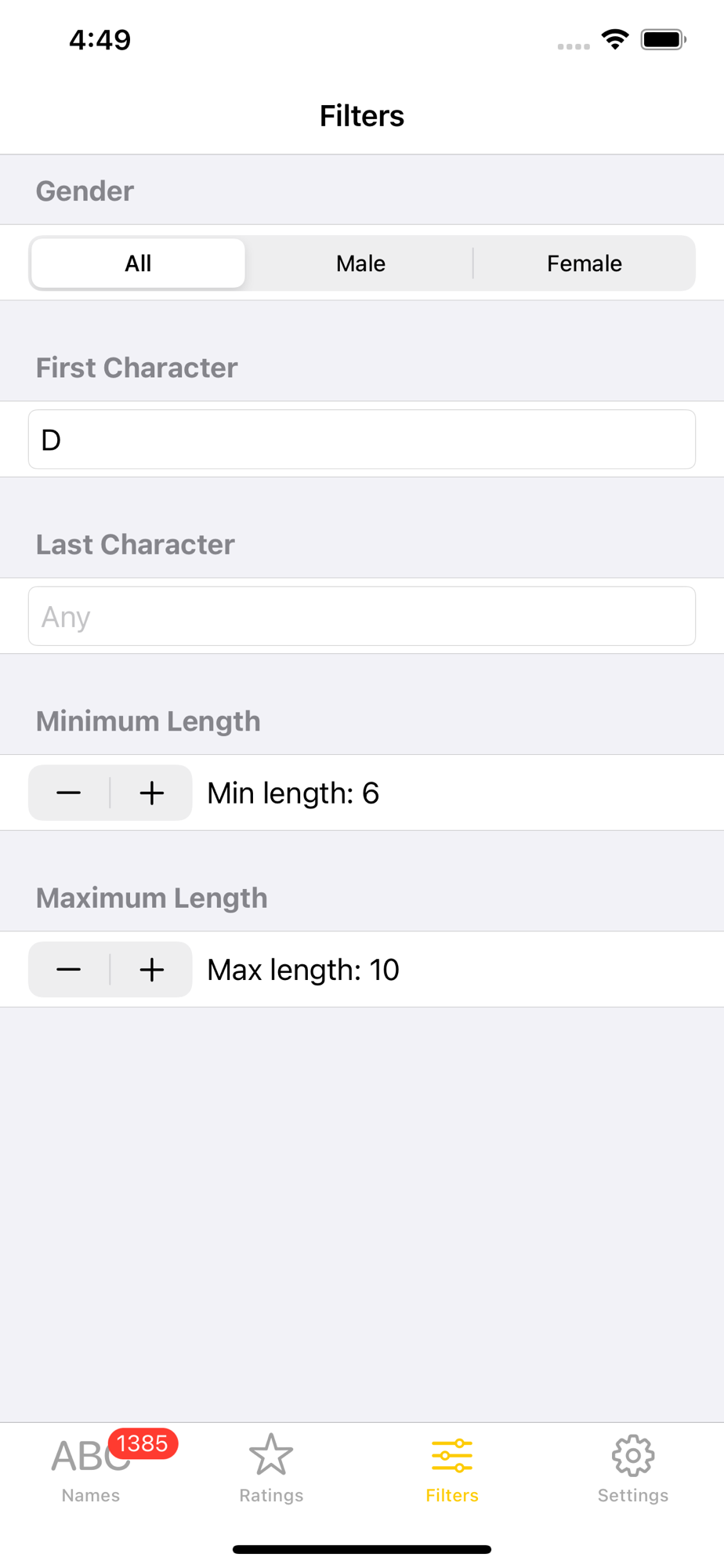Screen dimensions: 724x1568
Task: Decrease maximum length with minus
Action: point(69,970)
